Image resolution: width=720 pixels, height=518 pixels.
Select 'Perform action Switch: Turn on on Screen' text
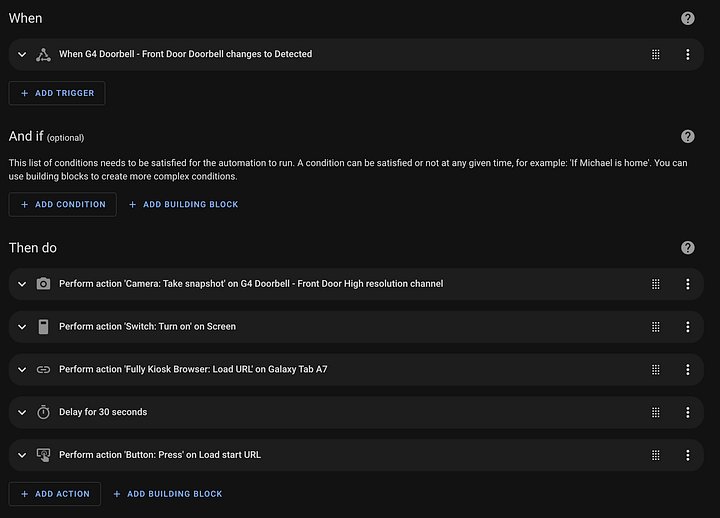pyautogui.click(x=147, y=327)
